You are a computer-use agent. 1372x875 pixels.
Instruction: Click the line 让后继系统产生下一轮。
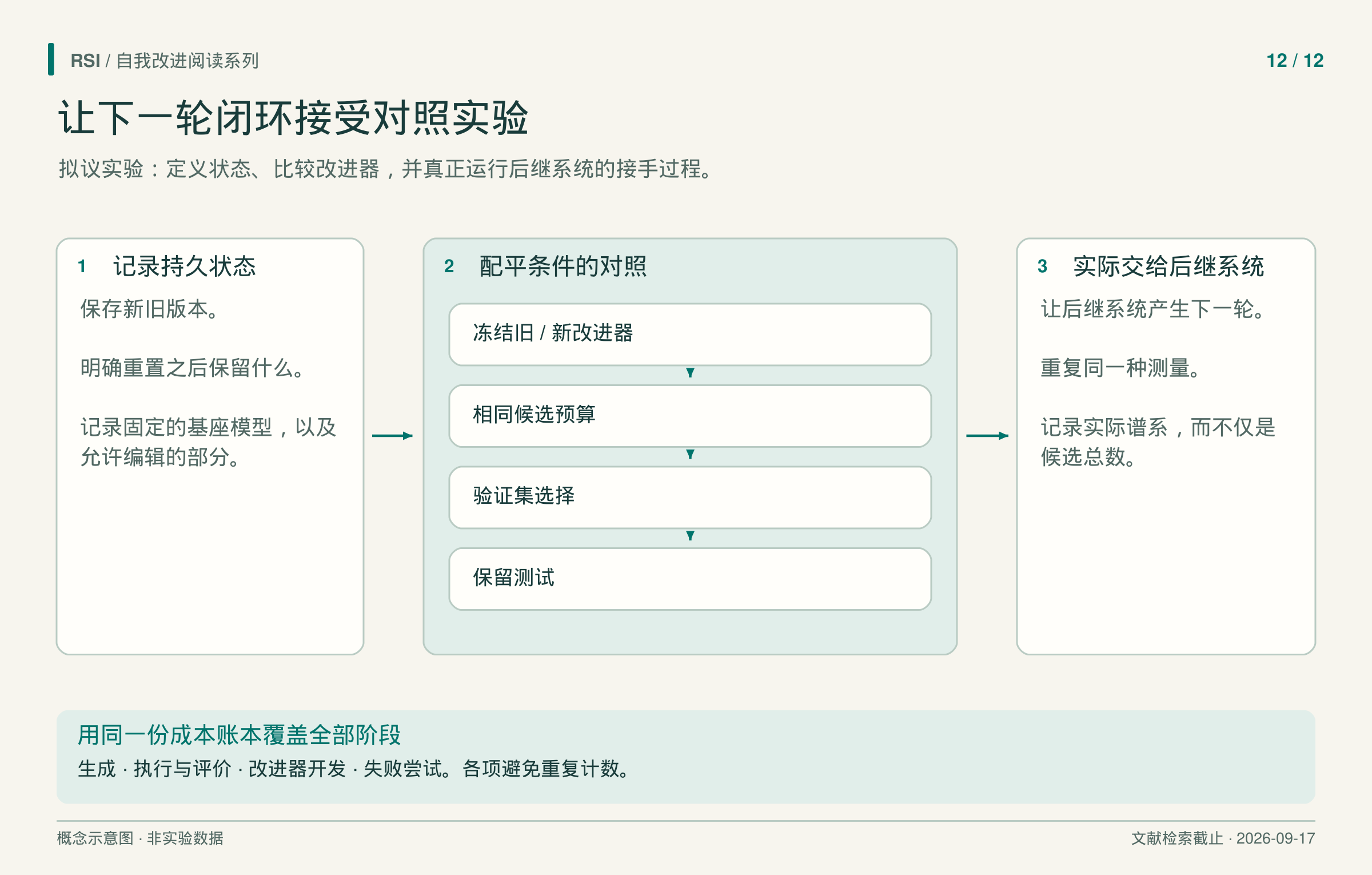[x=1154, y=309]
